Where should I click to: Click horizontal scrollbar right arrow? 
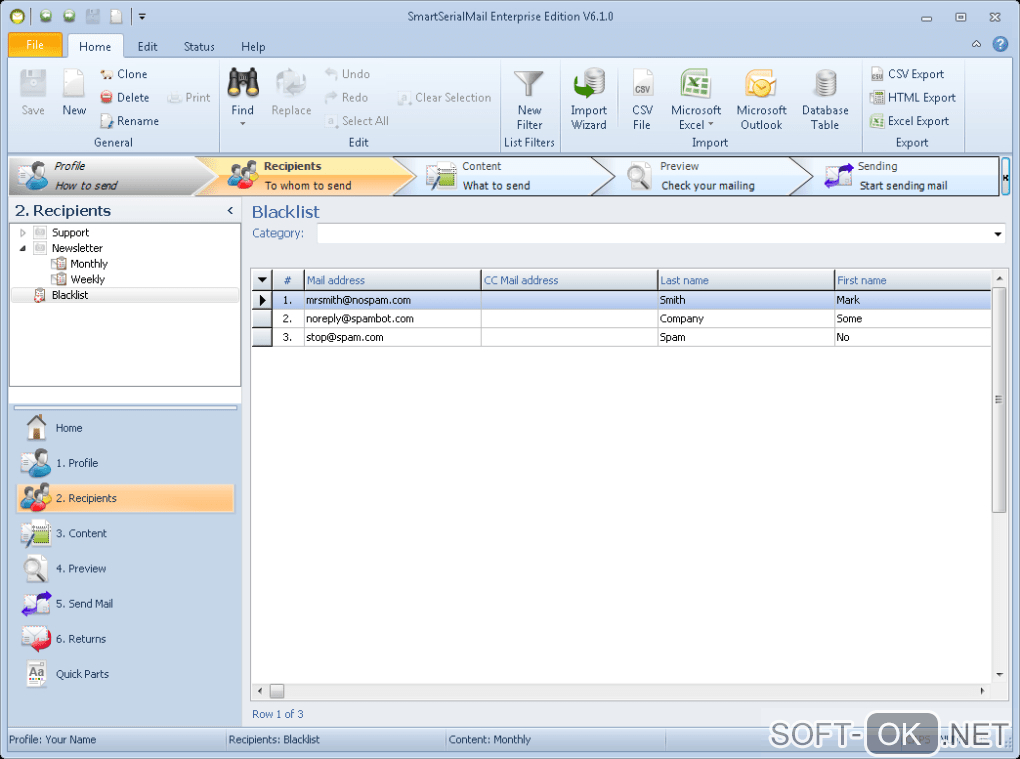(982, 691)
